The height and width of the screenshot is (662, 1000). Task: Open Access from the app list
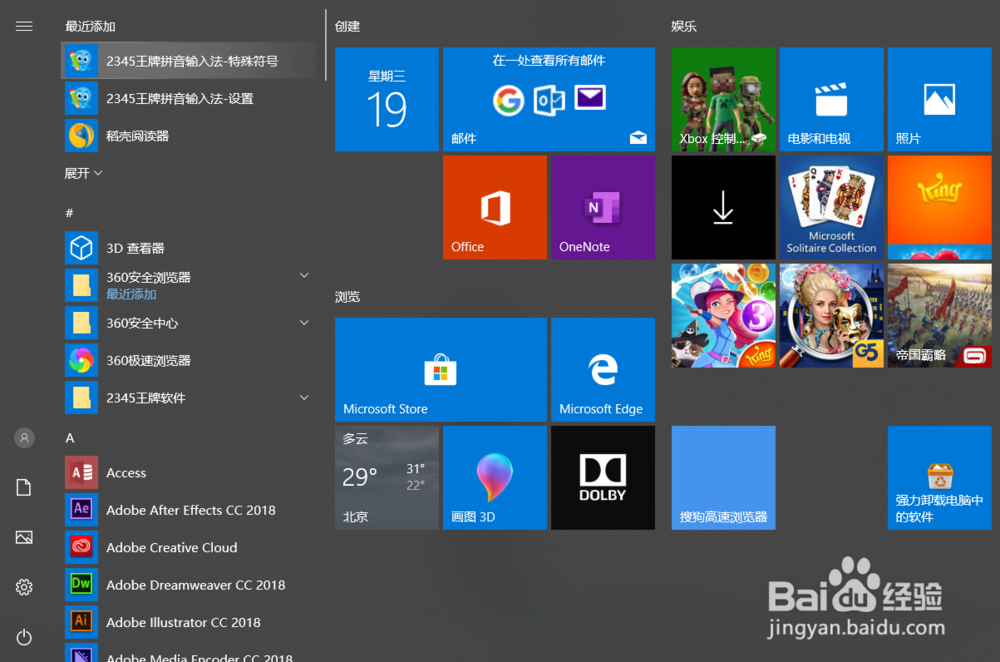pyautogui.click(x=188, y=473)
